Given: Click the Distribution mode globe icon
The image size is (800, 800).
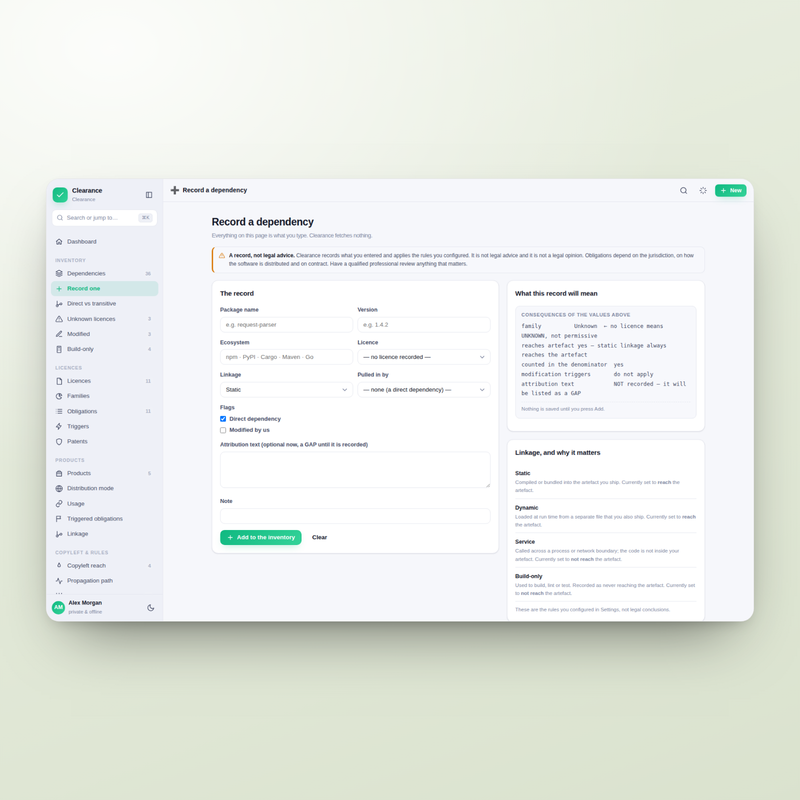Looking at the screenshot, I should (x=59, y=488).
